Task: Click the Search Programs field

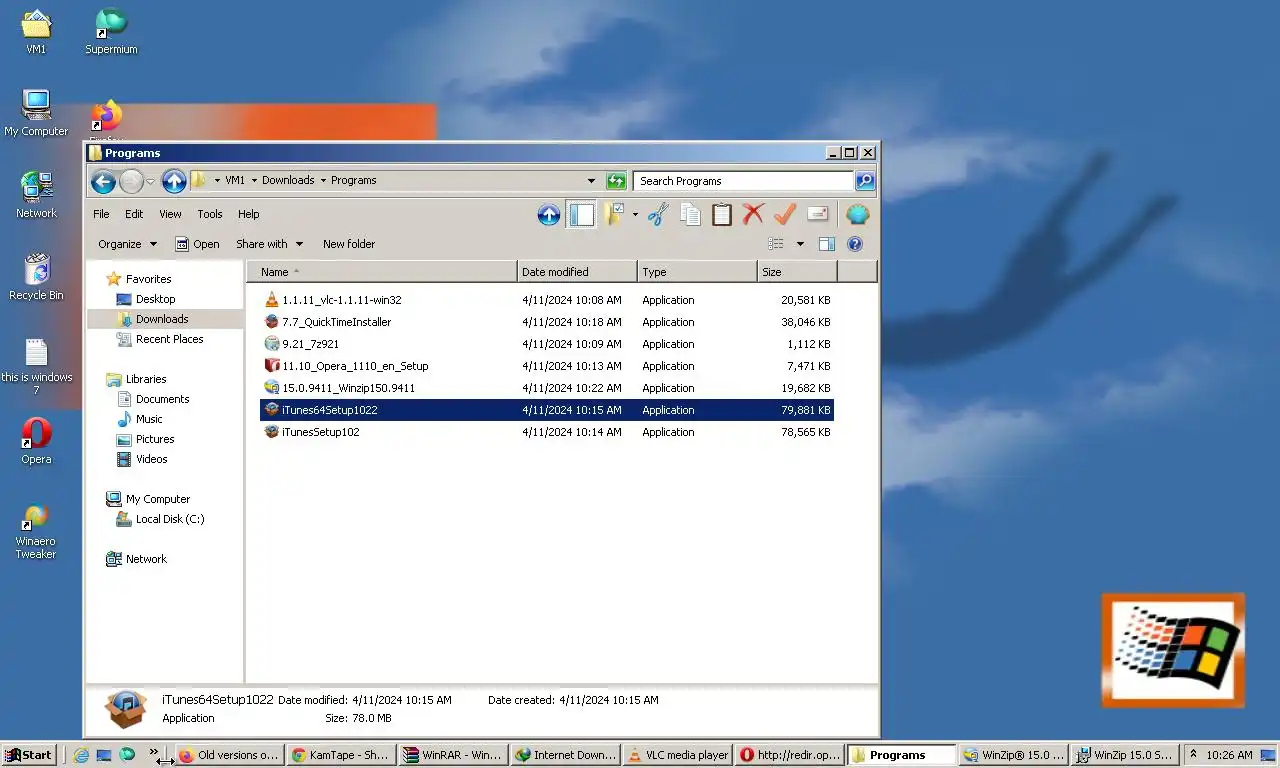Action: tap(743, 181)
